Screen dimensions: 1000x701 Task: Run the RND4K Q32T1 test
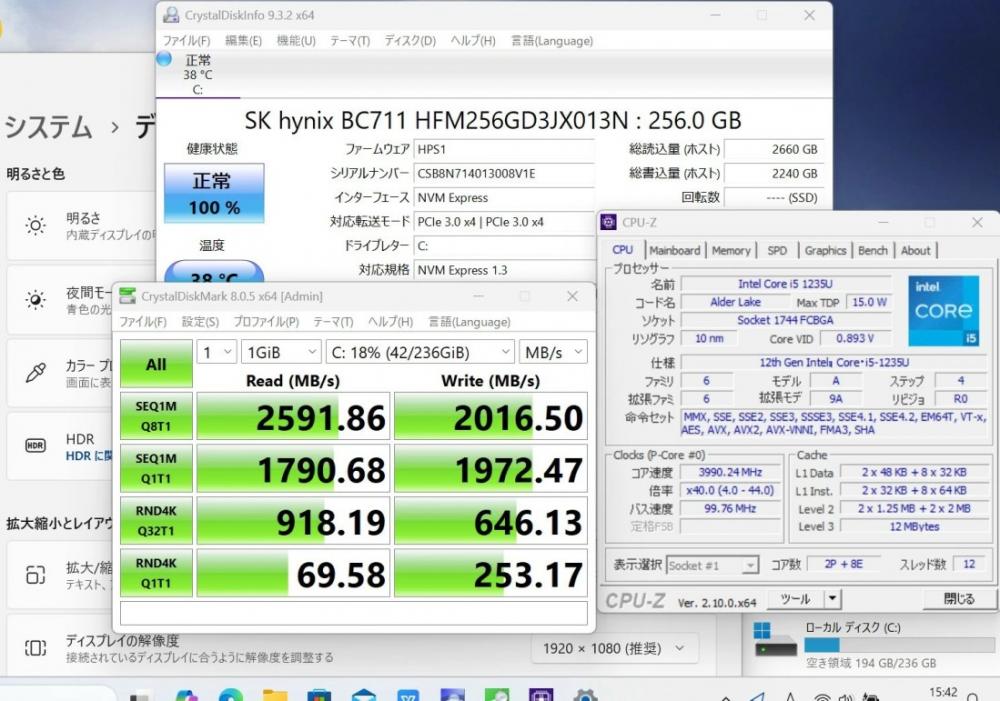tap(156, 521)
